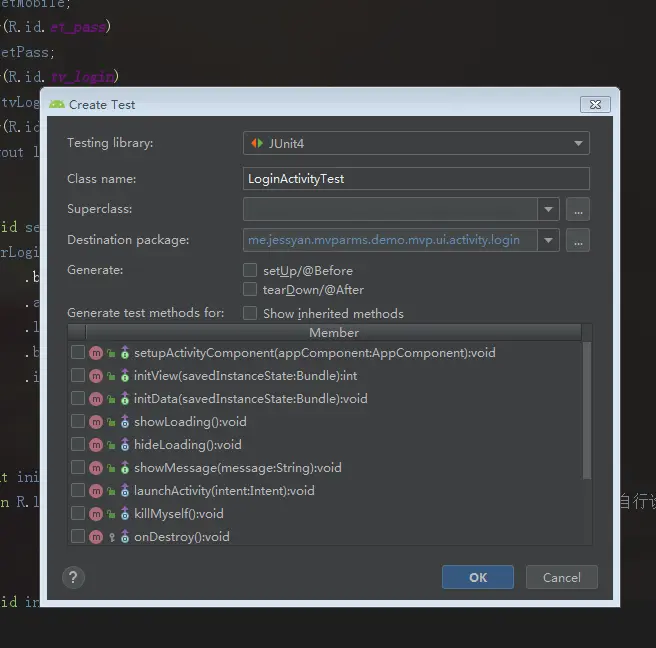Check the setupActivityComponent method checkbox

[x=78, y=353]
